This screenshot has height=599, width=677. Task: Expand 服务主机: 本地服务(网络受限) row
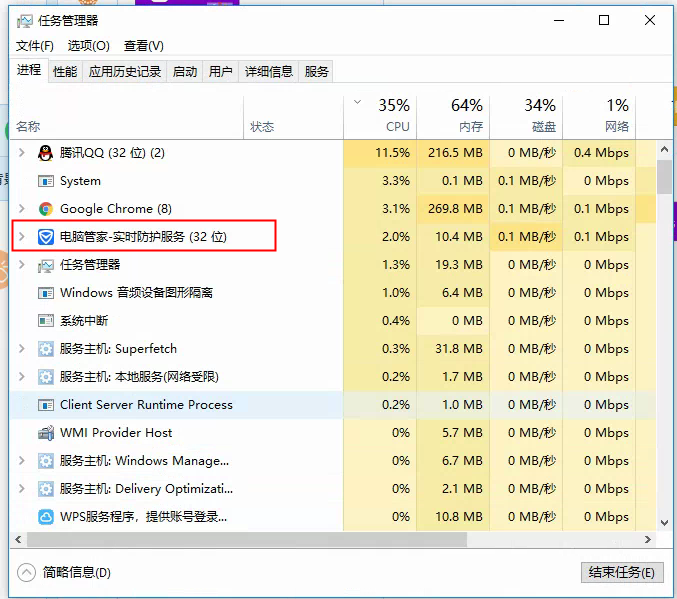tap(22, 377)
